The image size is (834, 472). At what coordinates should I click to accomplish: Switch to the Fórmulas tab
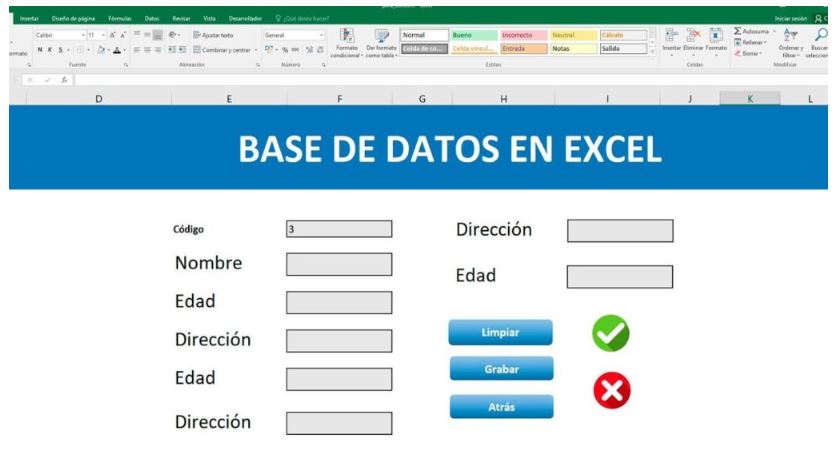pyautogui.click(x=120, y=19)
